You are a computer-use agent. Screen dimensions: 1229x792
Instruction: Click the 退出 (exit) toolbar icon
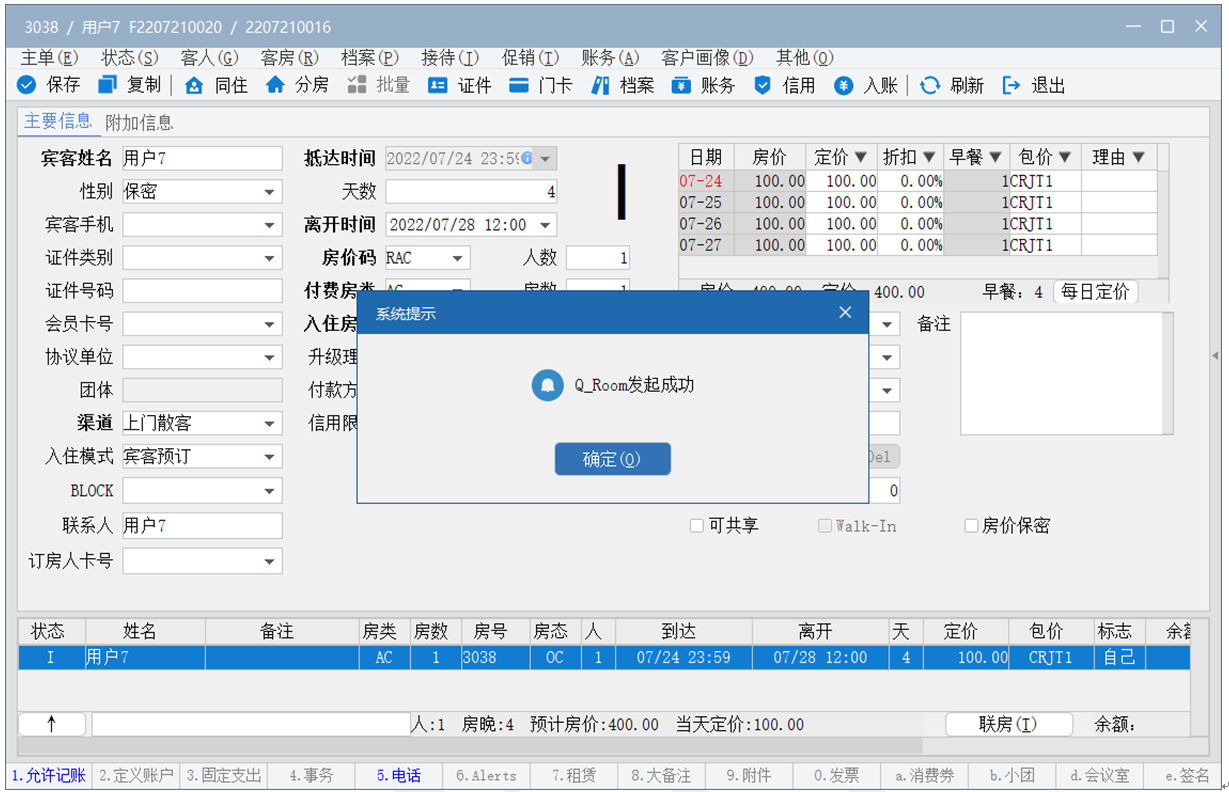click(x=1011, y=86)
